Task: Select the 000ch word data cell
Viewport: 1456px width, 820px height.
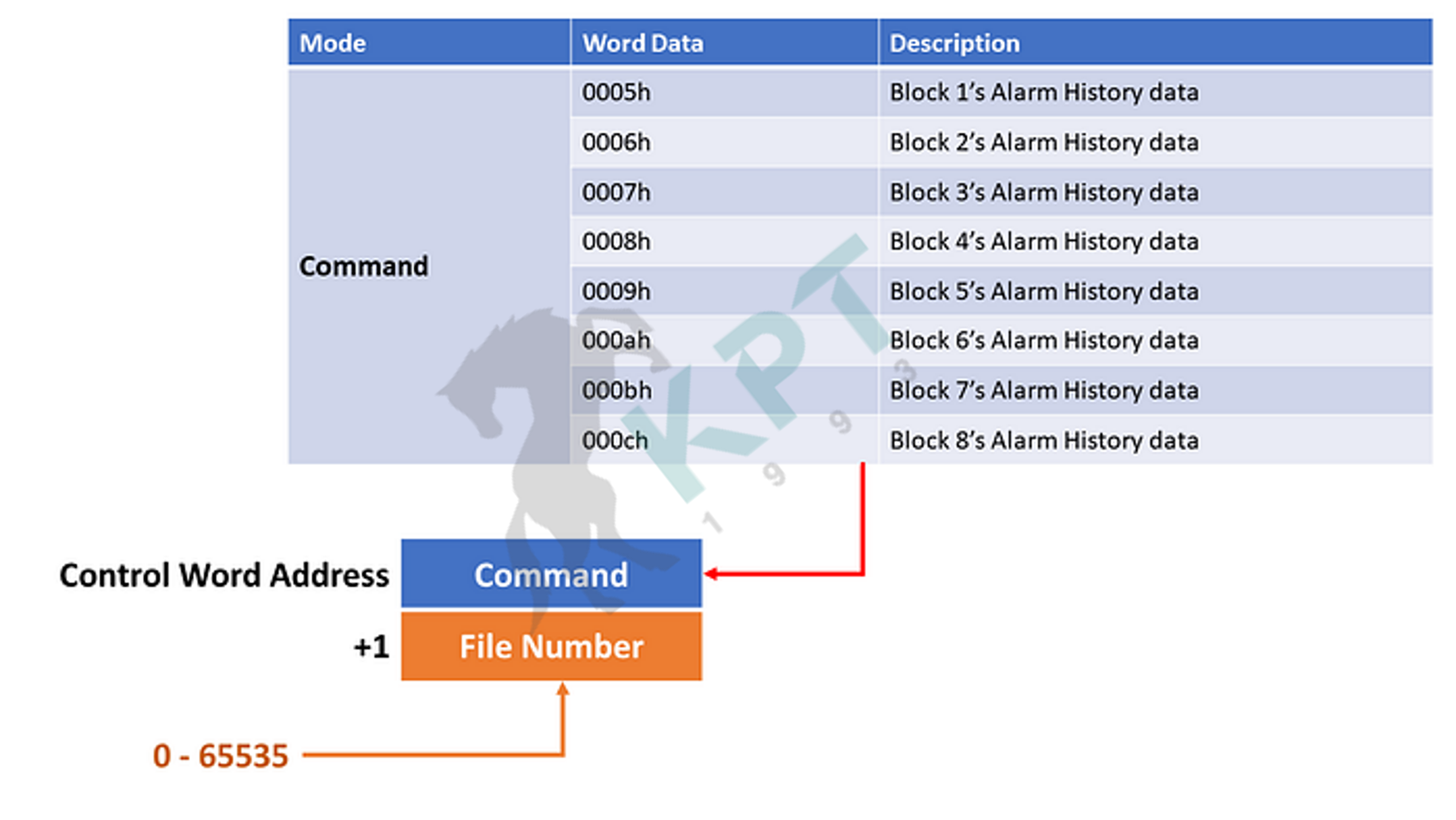Action: coord(724,440)
